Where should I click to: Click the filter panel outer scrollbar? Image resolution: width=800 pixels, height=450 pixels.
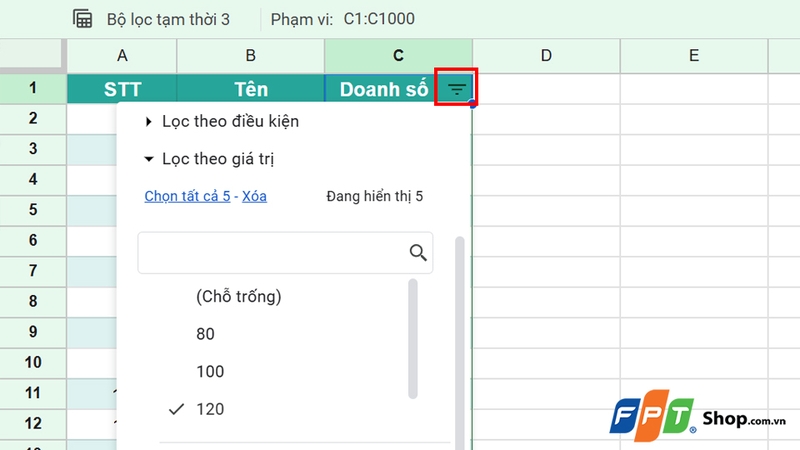pos(460,340)
